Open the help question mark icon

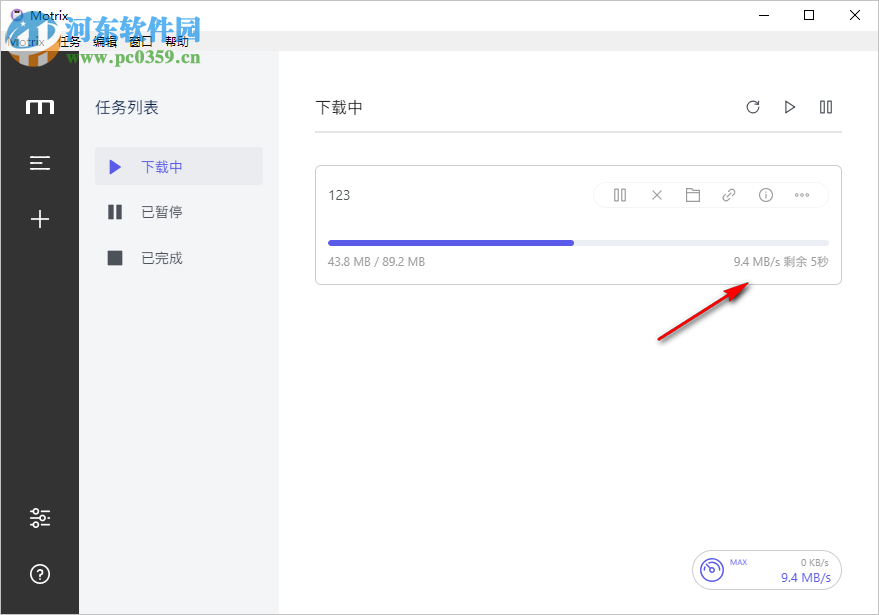click(x=40, y=574)
